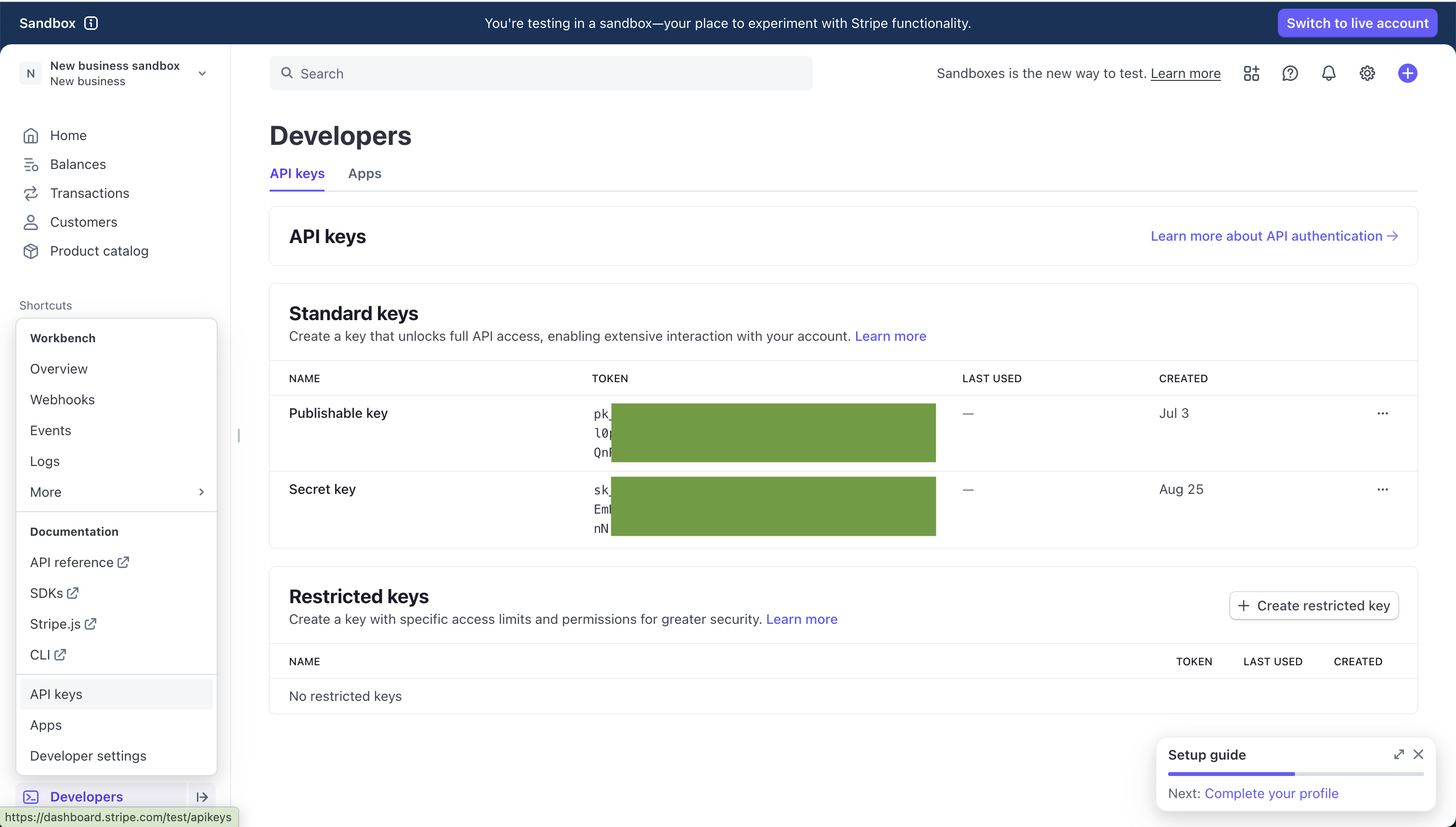
Task: Open SDKs documentation link
Action: coord(54,593)
